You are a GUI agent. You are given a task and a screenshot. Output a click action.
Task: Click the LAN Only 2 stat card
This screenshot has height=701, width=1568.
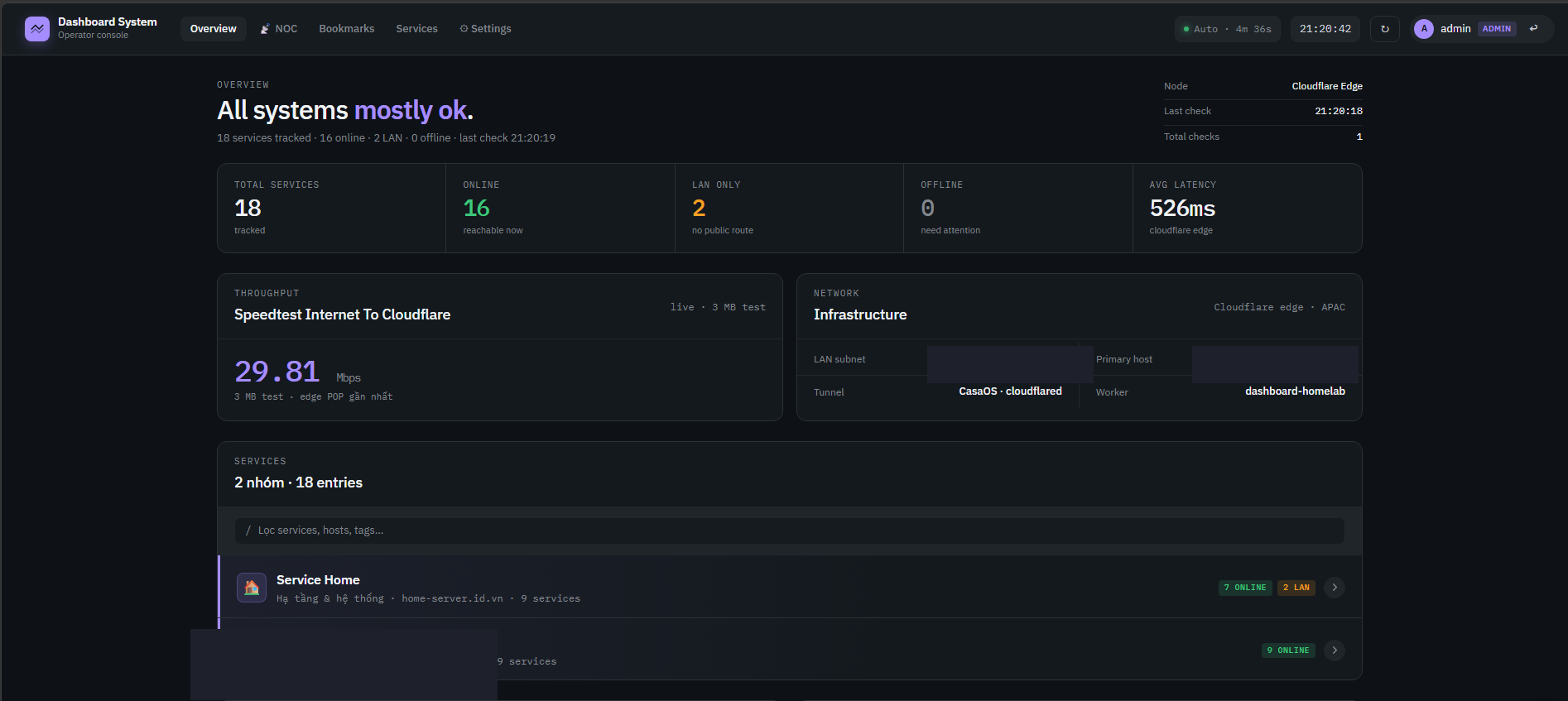click(789, 208)
